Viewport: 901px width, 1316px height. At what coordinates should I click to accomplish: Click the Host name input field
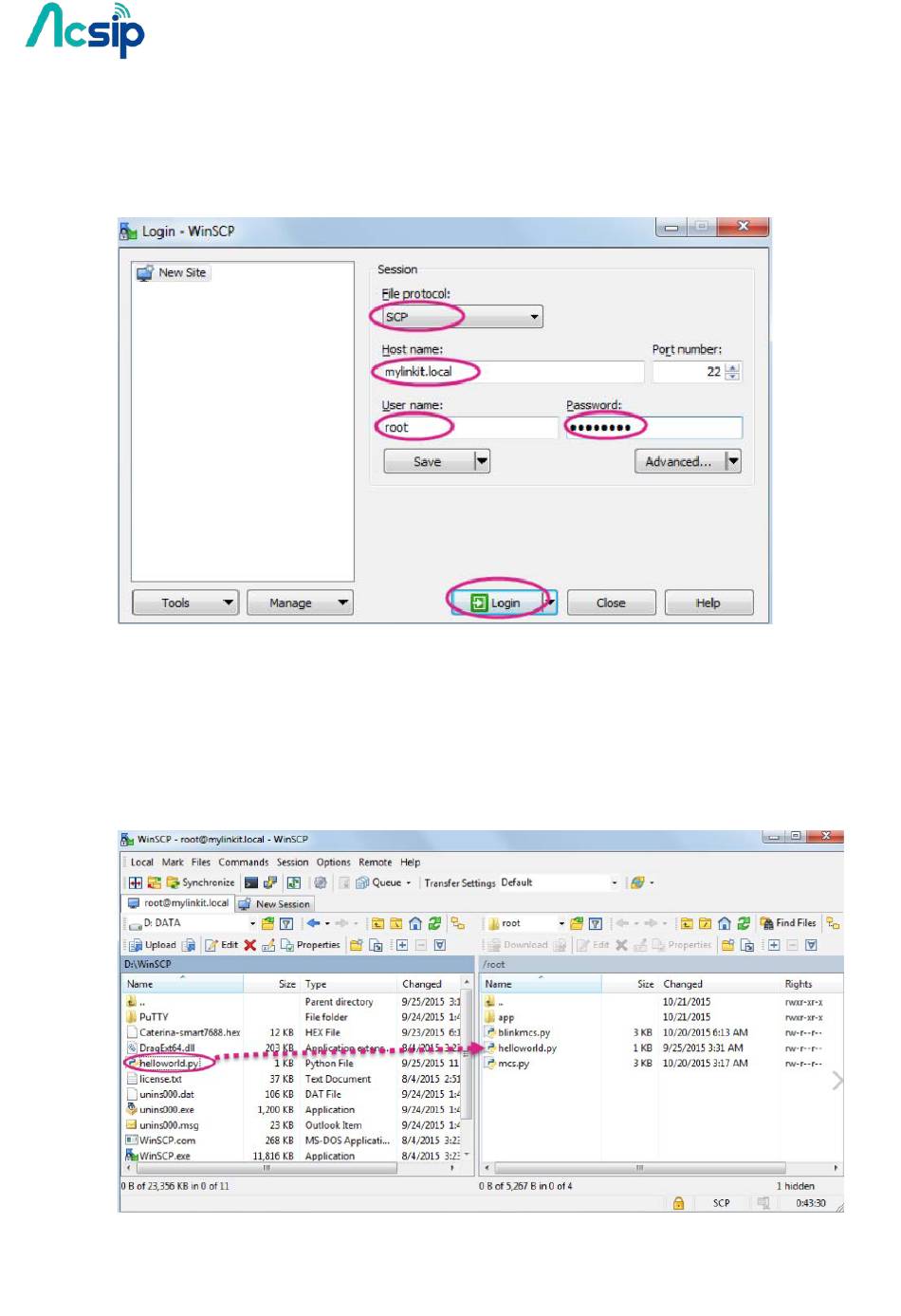click(510, 372)
